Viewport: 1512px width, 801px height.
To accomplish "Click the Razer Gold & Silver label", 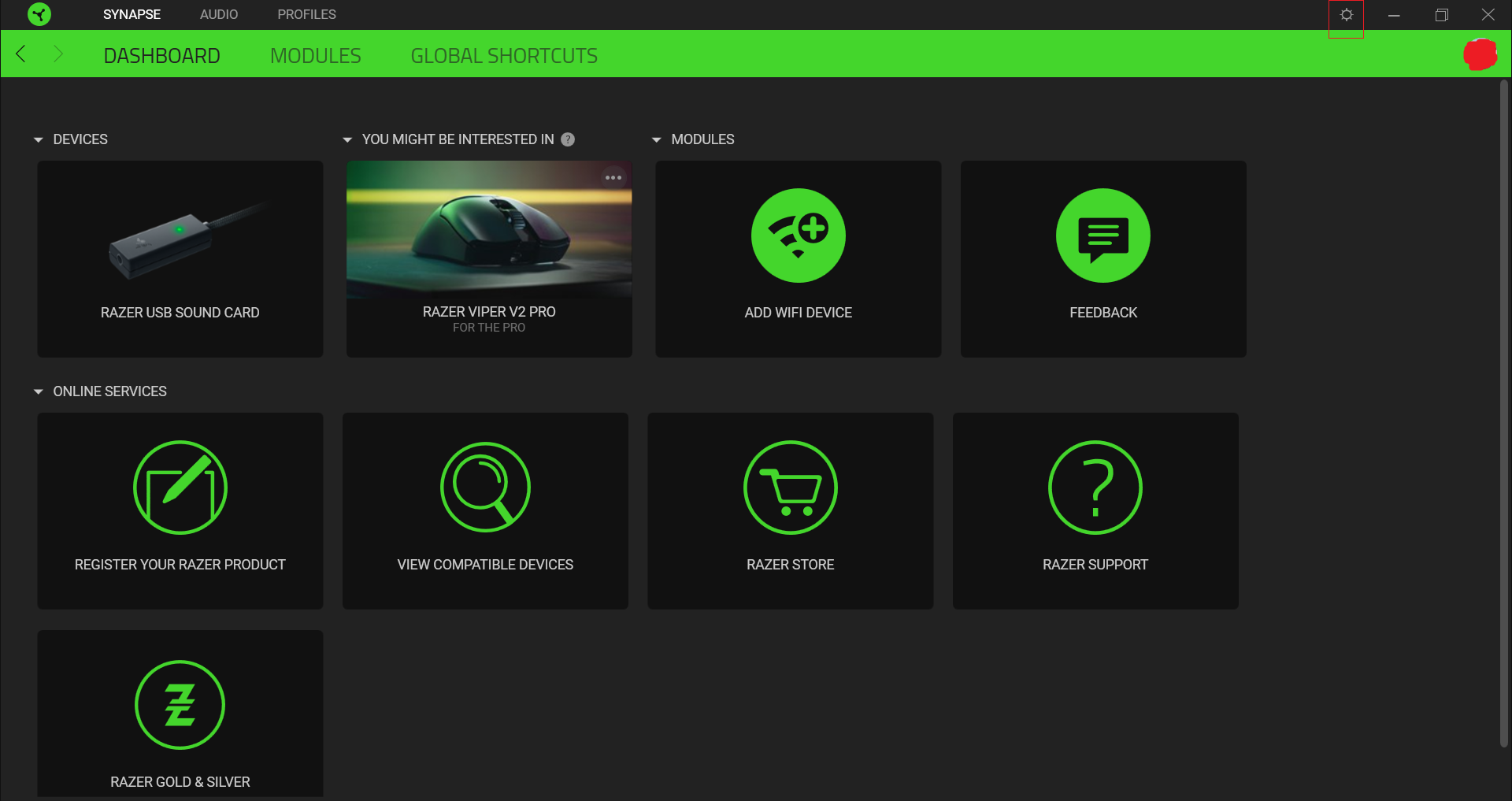I will tap(180, 782).
